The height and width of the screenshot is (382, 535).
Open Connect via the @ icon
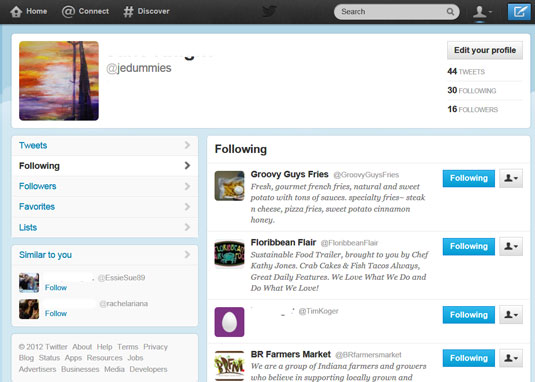pos(68,12)
